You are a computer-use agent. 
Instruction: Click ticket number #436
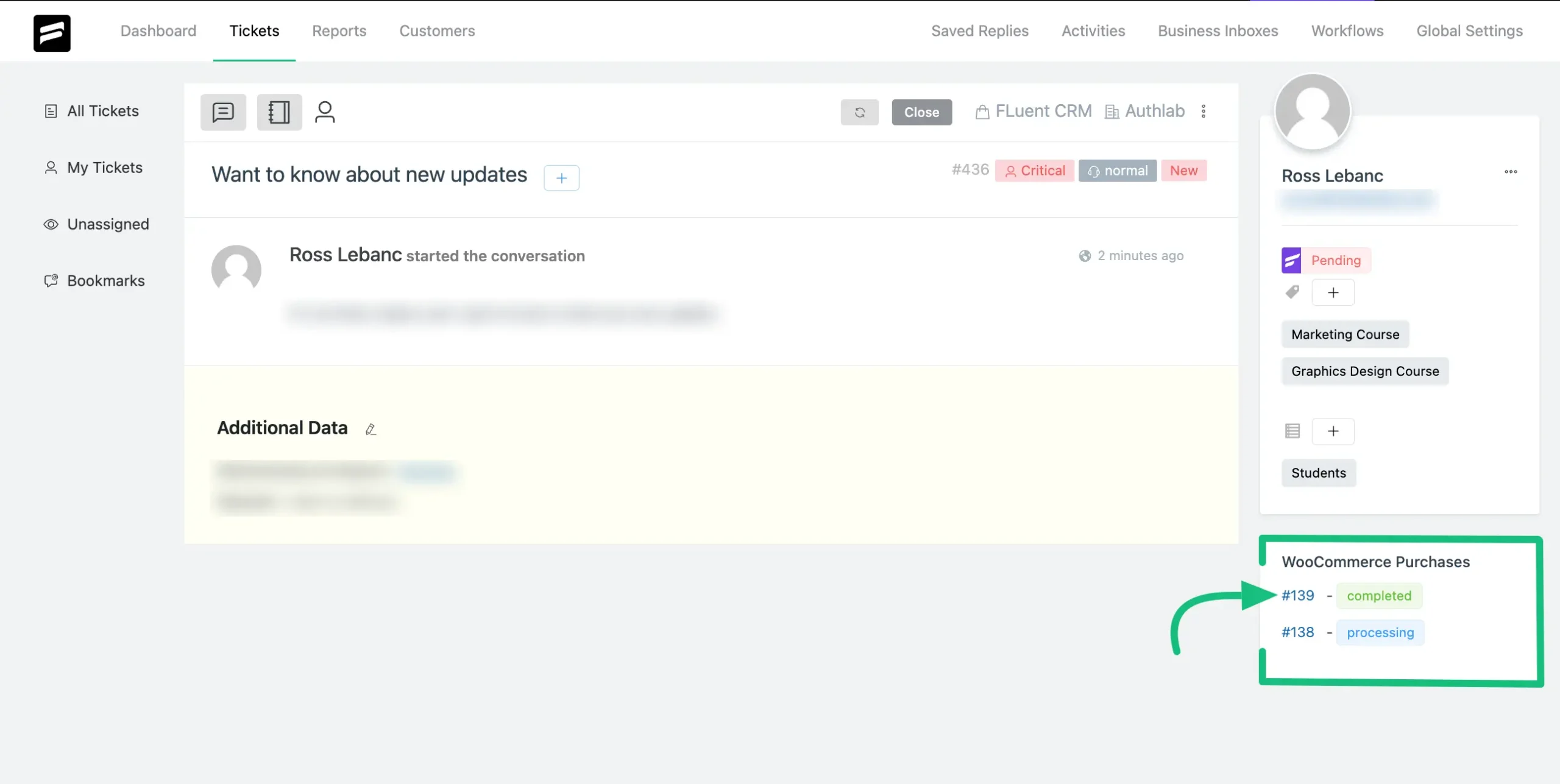pyautogui.click(x=970, y=169)
